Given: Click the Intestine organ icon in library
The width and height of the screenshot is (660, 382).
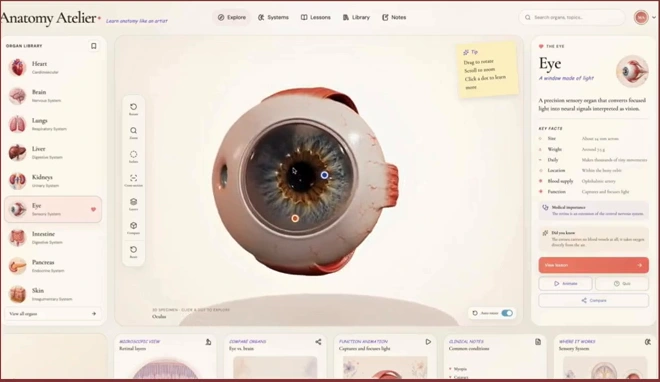Looking at the screenshot, I should (18, 238).
